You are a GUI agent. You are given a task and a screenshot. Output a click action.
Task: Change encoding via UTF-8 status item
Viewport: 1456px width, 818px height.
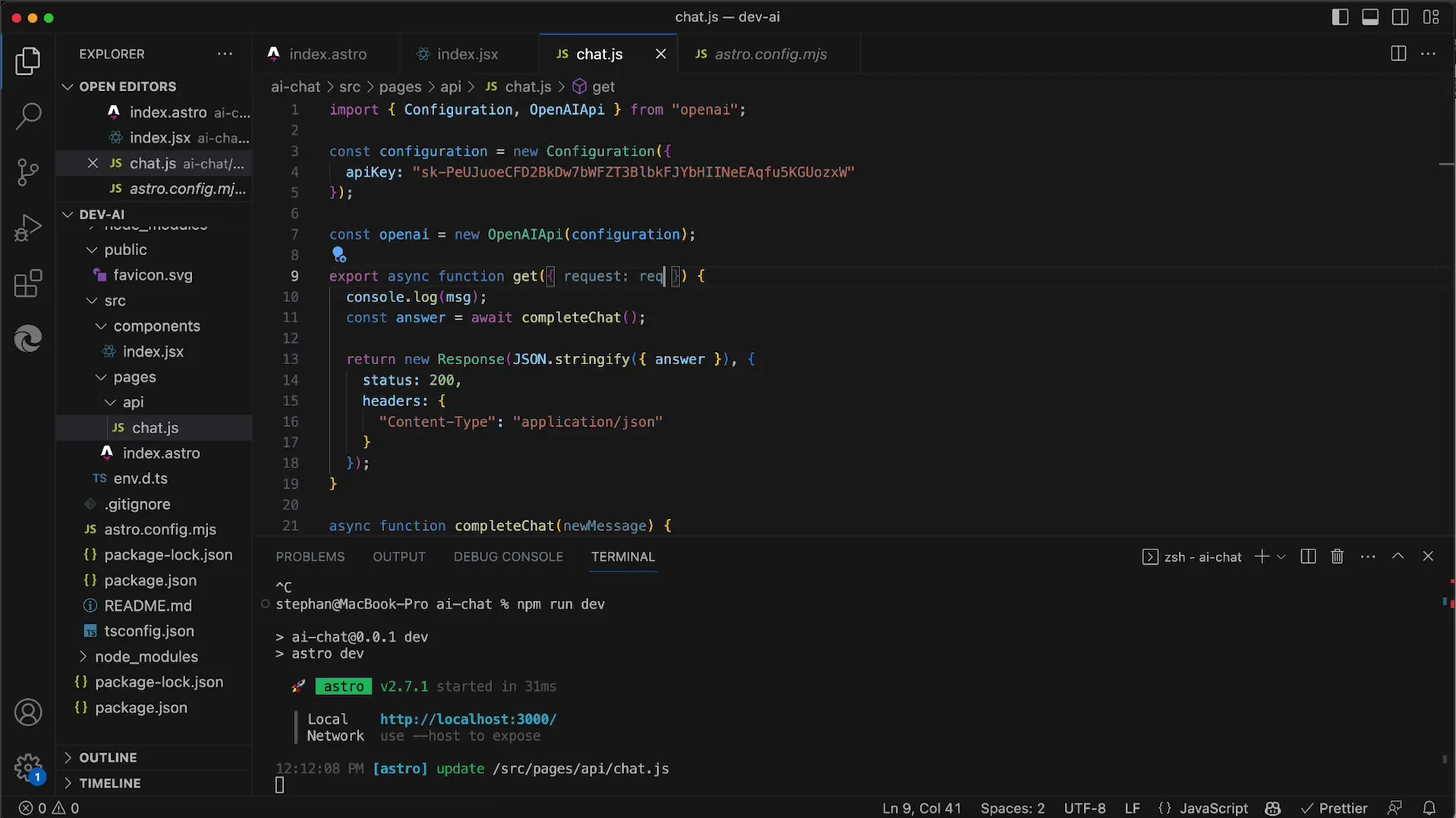1084,808
